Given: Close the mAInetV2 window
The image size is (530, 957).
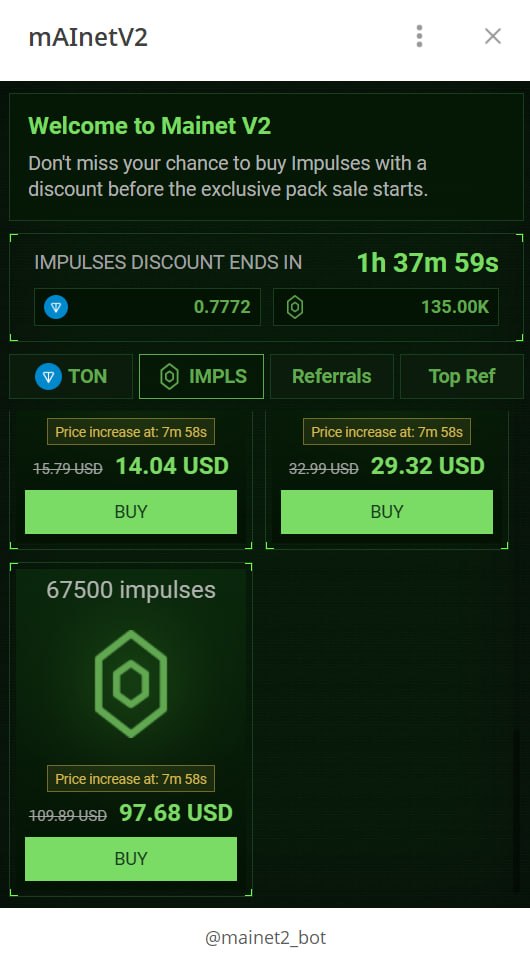Looking at the screenshot, I should click(x=492, y=36).
